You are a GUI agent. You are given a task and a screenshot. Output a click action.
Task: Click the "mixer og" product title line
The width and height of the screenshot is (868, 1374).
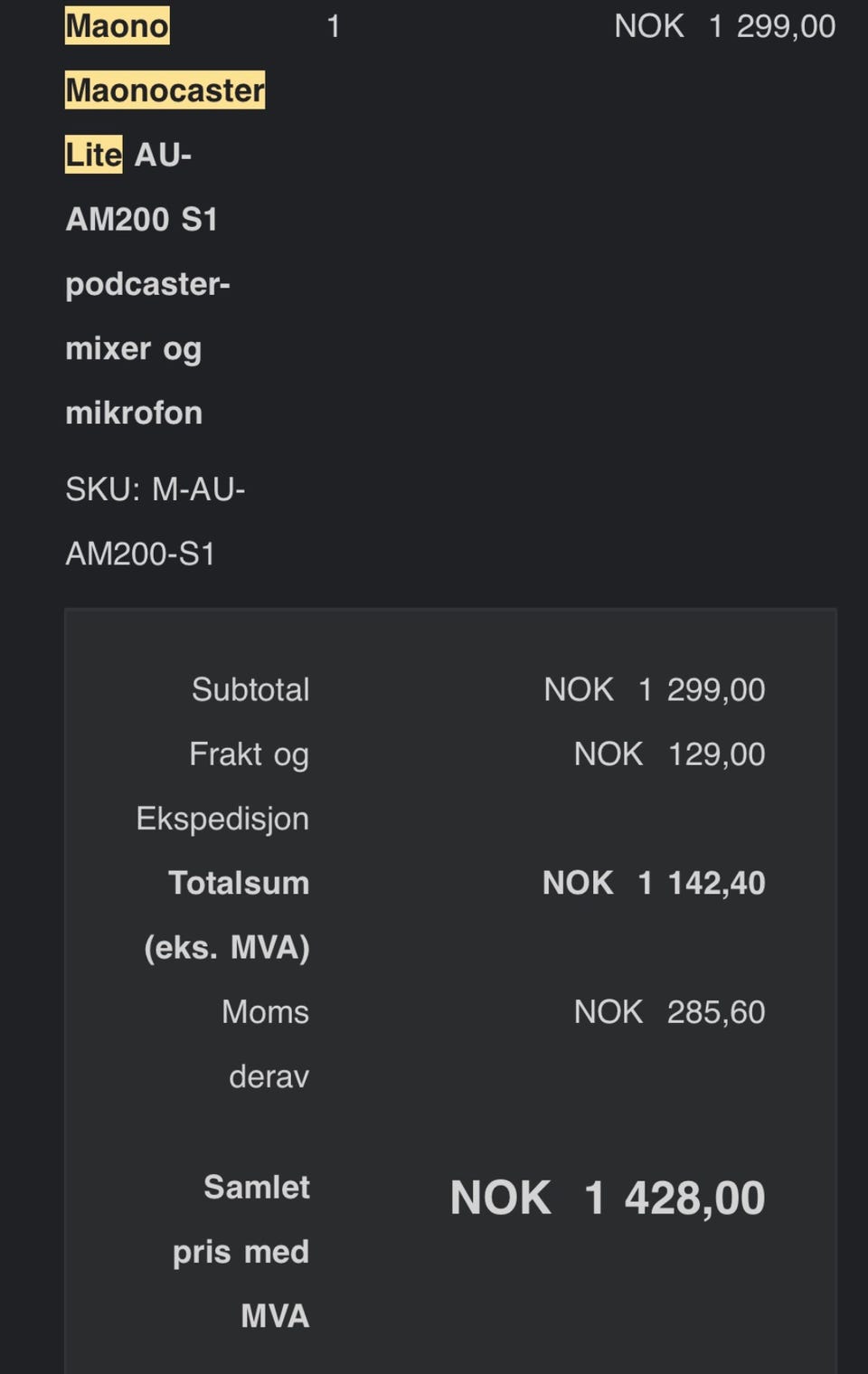pyautogui.click(x=133, y=348)
